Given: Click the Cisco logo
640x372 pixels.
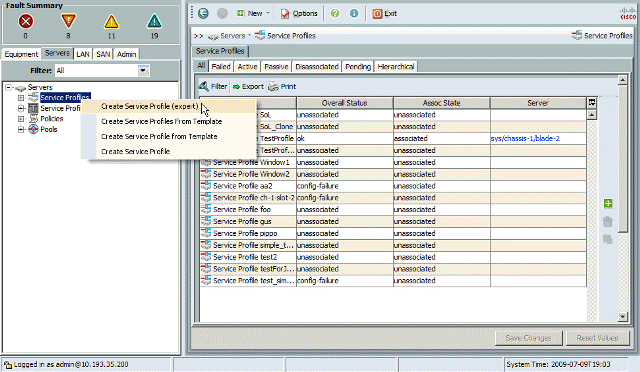Looking at the screenshot, I should coord(628,13).
